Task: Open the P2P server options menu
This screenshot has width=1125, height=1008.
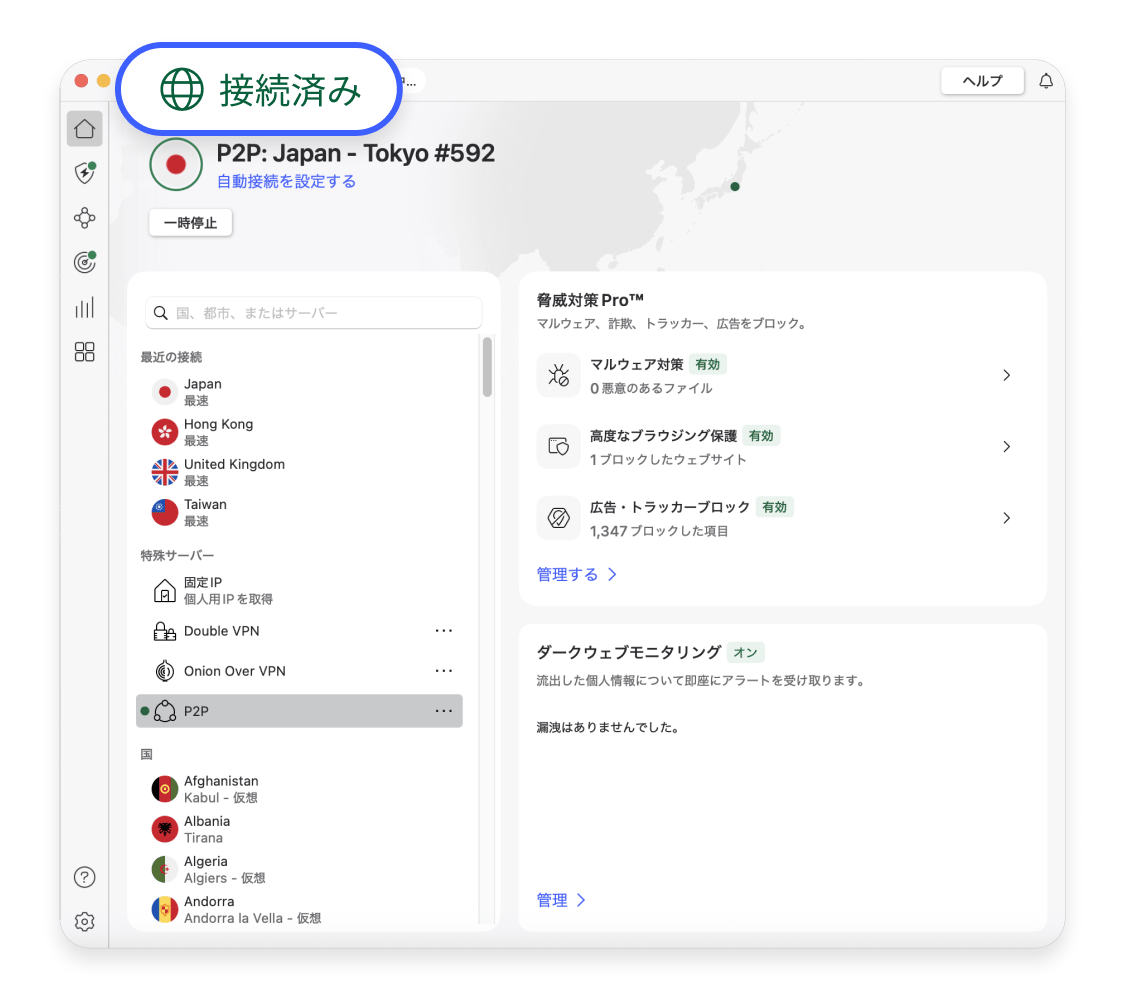Action: click(x=444, y=710)
